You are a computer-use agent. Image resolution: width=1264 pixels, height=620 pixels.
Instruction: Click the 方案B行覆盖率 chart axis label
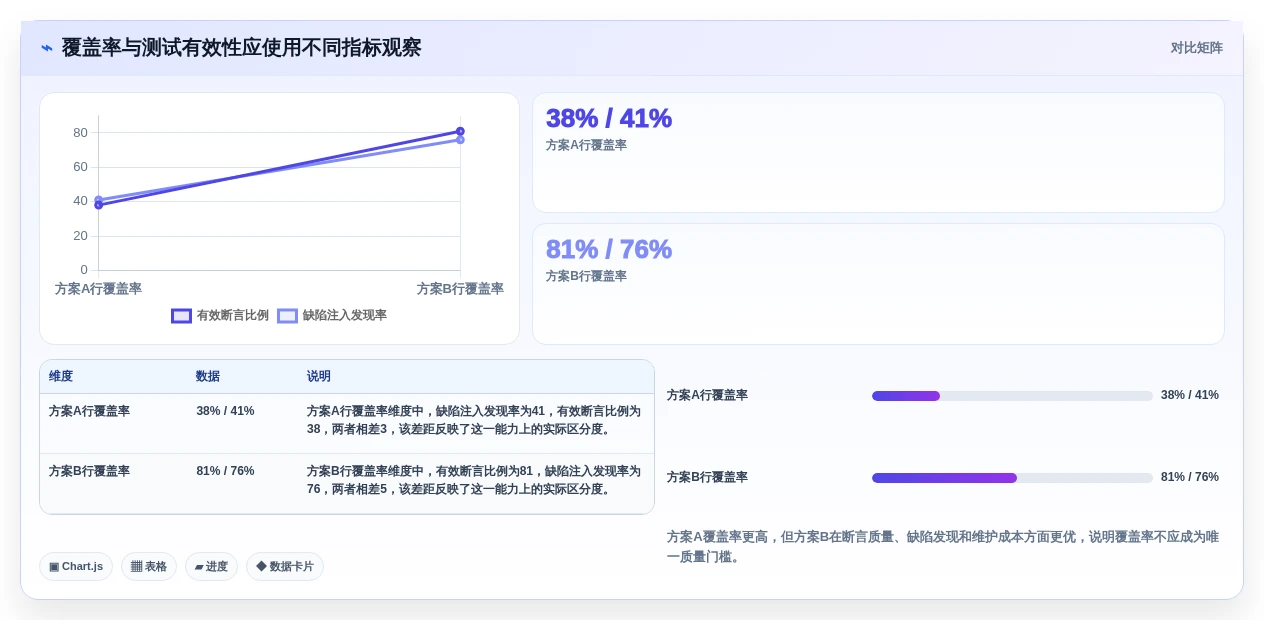pos(460,289)
